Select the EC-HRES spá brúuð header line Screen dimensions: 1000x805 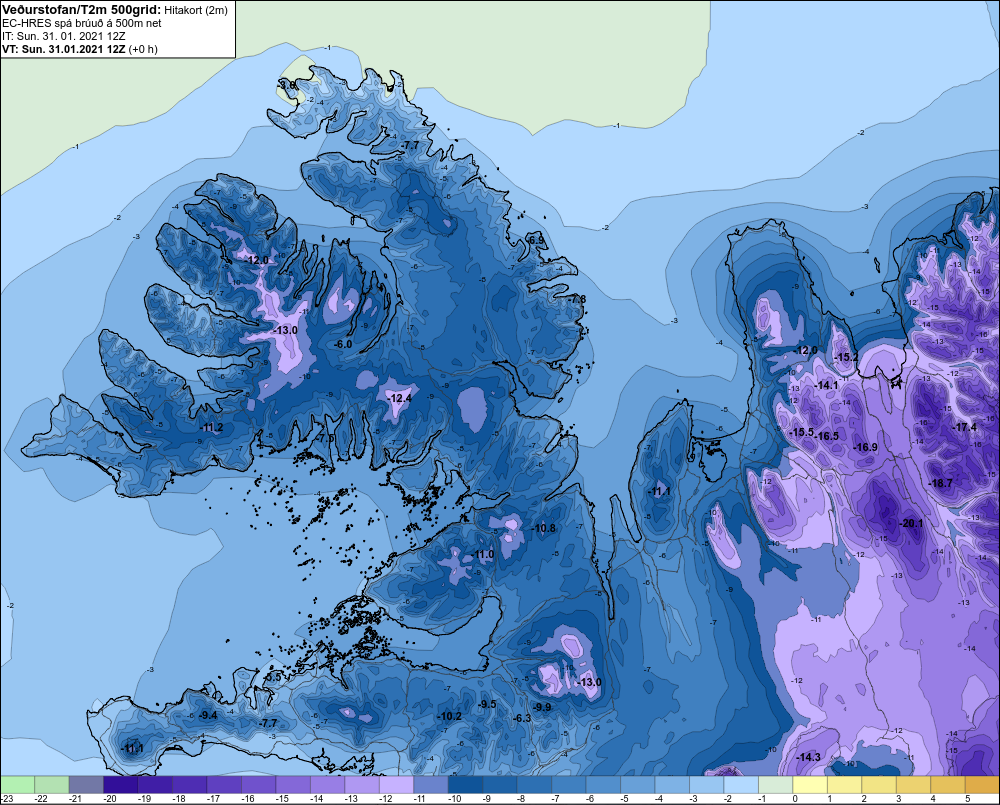pos(82,23)
